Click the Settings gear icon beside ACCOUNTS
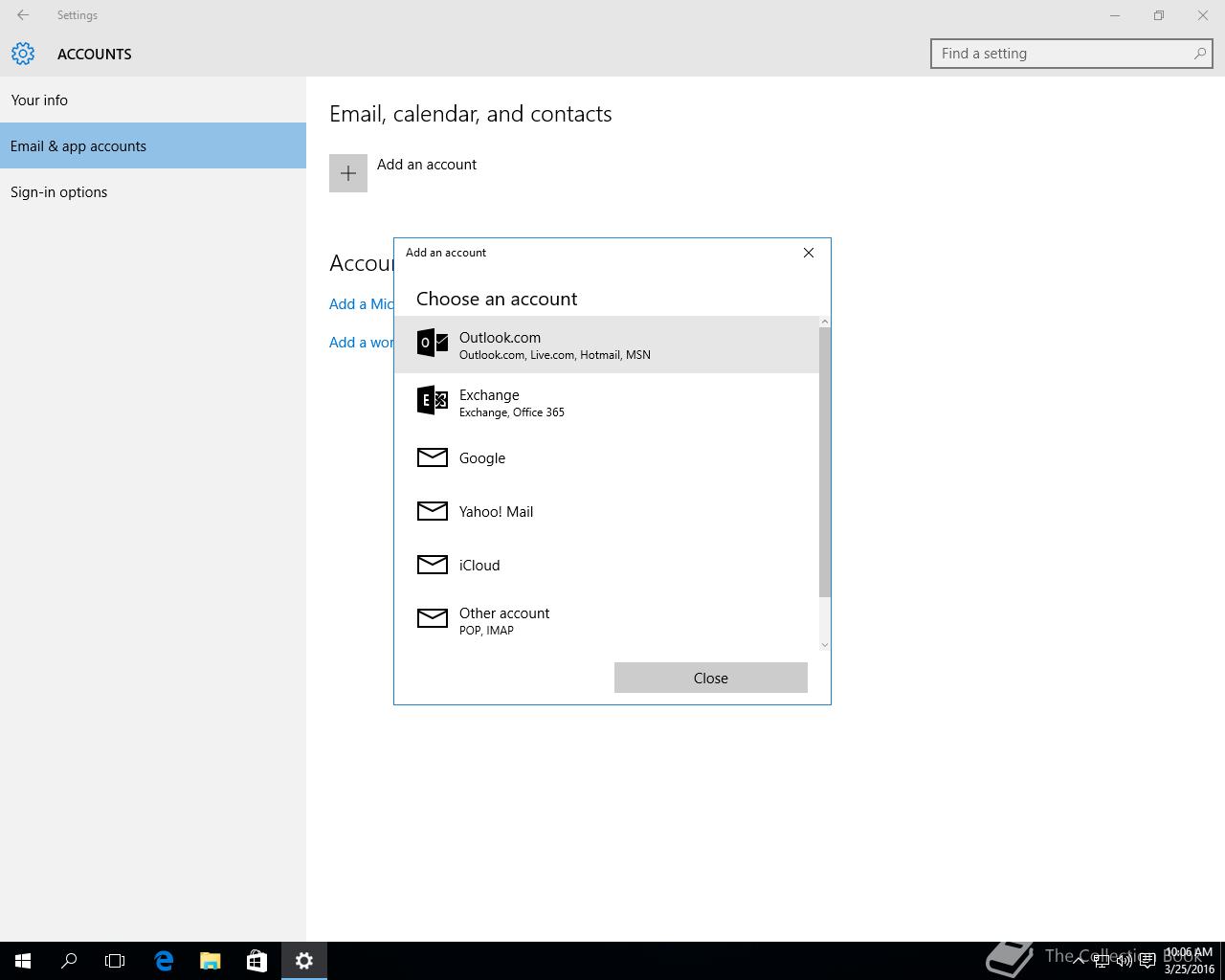Image resolution: width=1225 pixels, height=980 pixels. pos(23,54)
